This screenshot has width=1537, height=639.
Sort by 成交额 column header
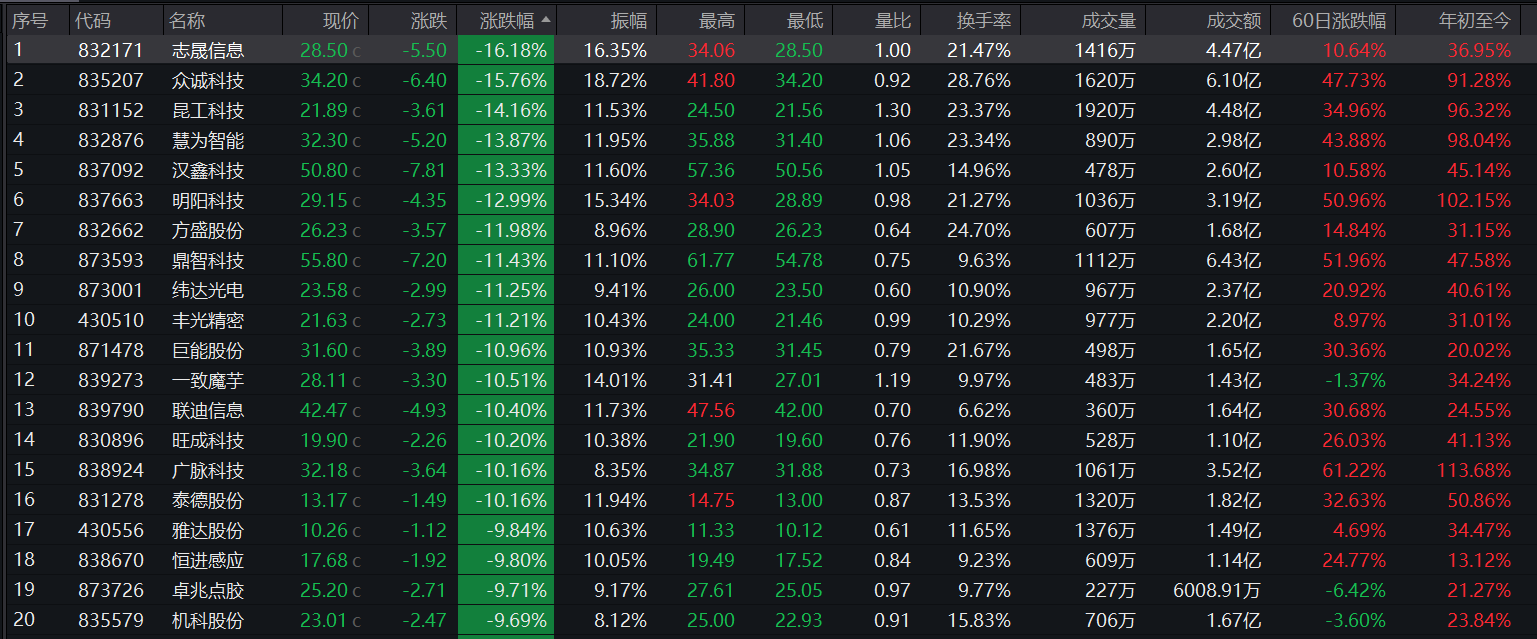coord(1234,21)
